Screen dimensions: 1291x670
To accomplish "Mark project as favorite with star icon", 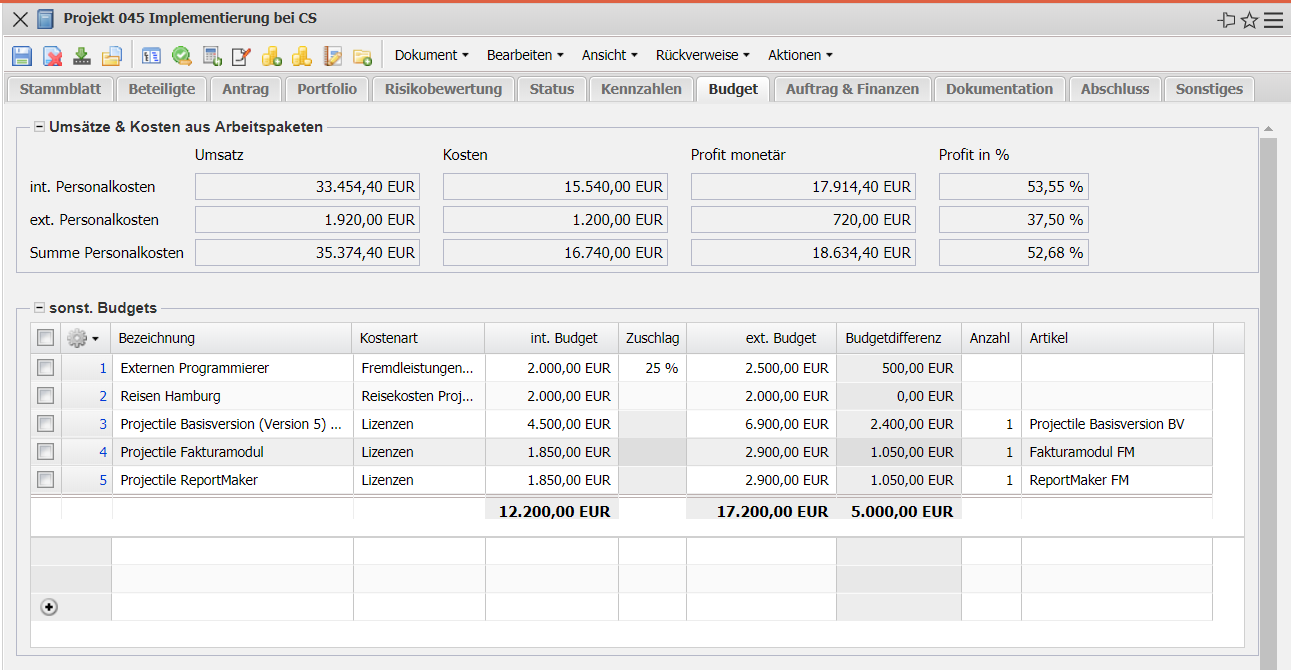I will pos(1249,20).
